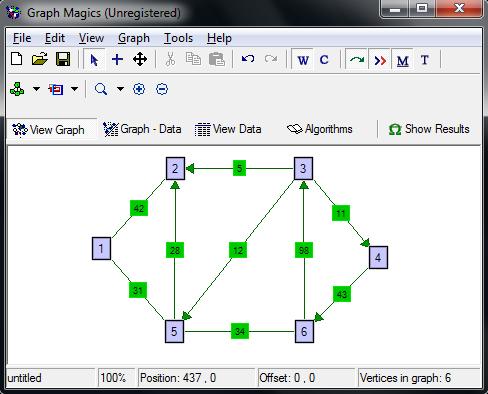488x394 pixels.
Task: Click the green graph generator icon
Action: (x=17, y=89)
